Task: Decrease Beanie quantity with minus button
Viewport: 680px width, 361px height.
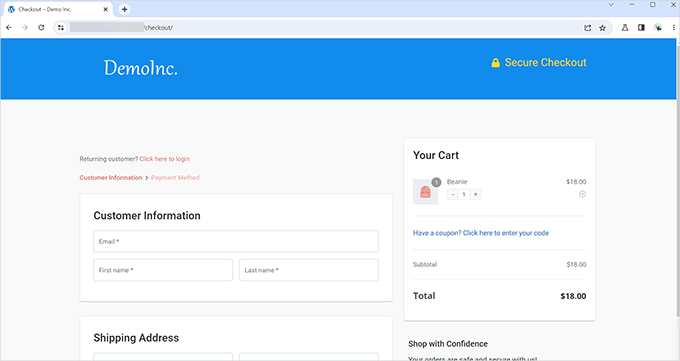Action: tap(453, 194)
